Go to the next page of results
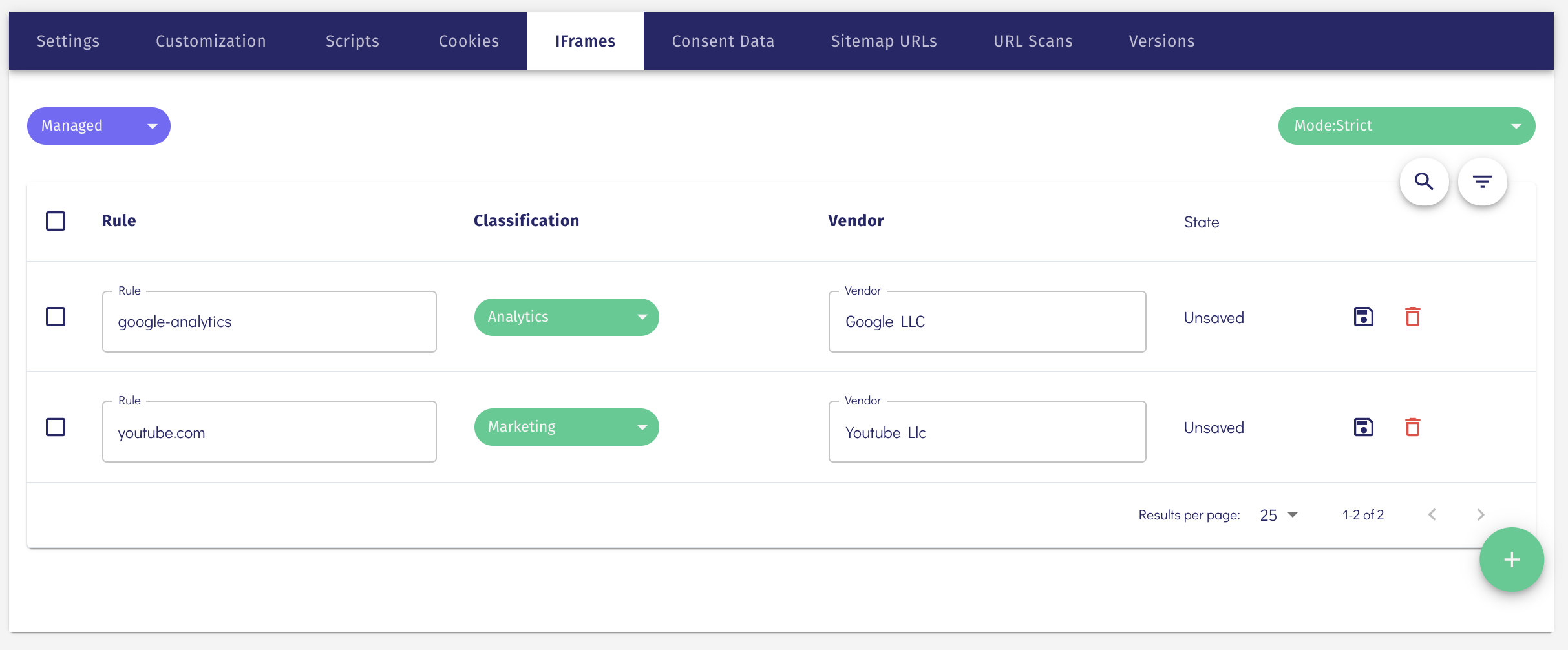 [x=1481, y=514]
